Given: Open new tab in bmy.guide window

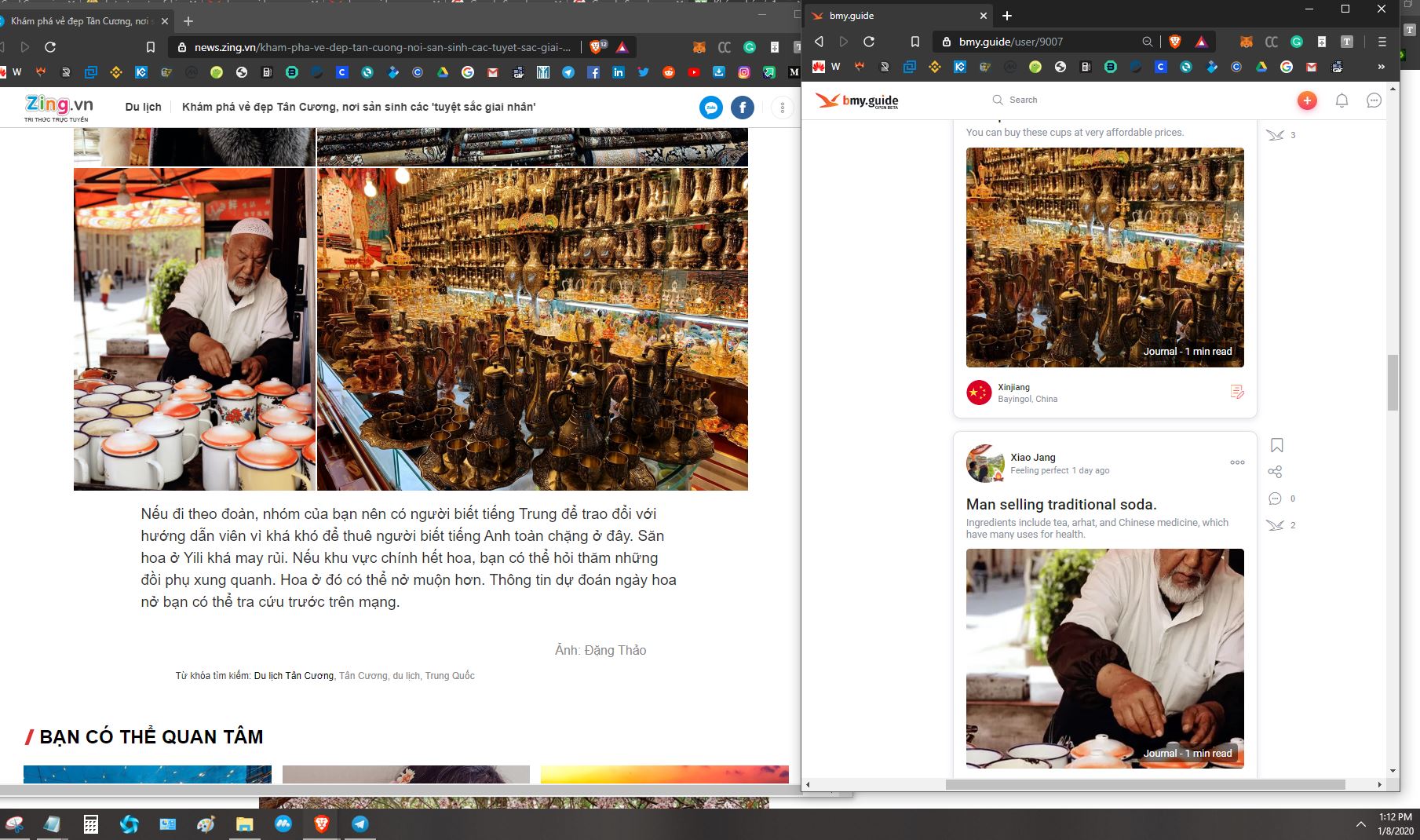Looking at the screenshot, I should [1007, 16].
